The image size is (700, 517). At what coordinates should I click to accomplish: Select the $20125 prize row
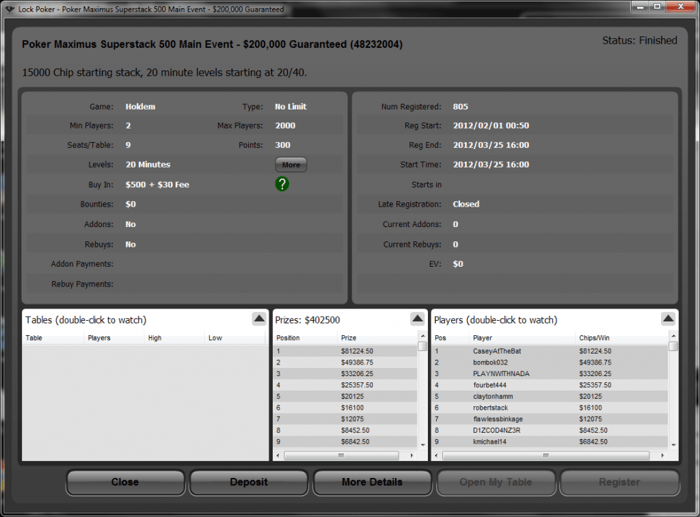point(346,396)
